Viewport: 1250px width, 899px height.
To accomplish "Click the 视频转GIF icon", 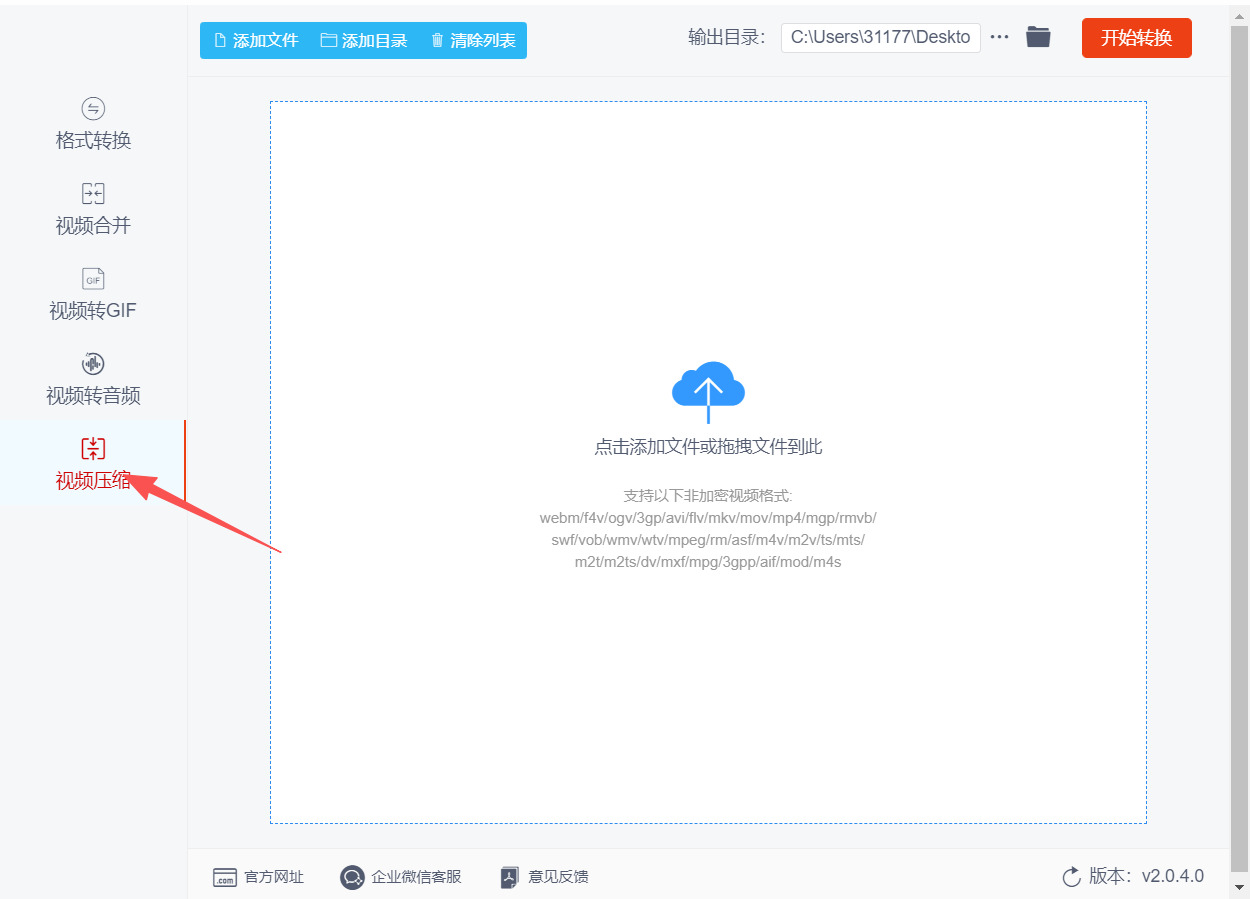I will coord(93,279).
